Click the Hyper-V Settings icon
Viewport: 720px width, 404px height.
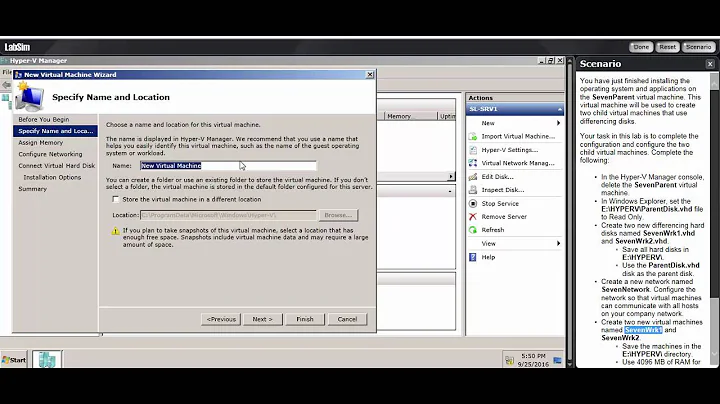click(x=472, y=150)
